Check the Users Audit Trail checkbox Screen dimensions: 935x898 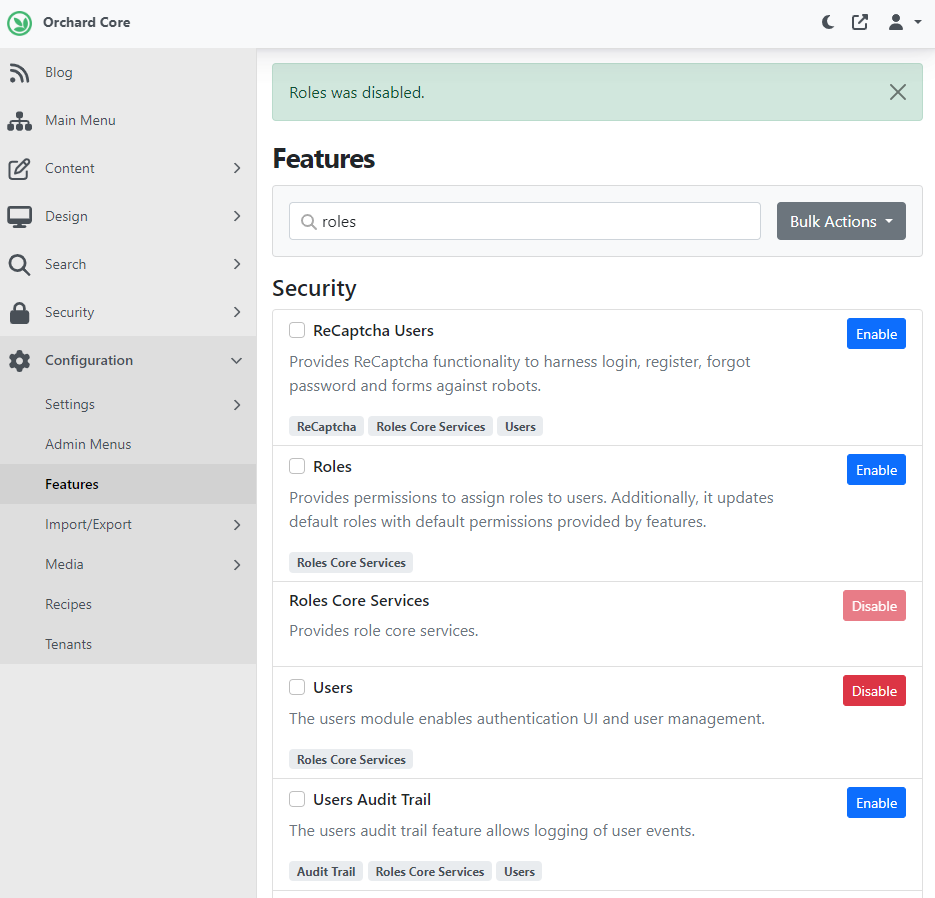pos(297,799)
